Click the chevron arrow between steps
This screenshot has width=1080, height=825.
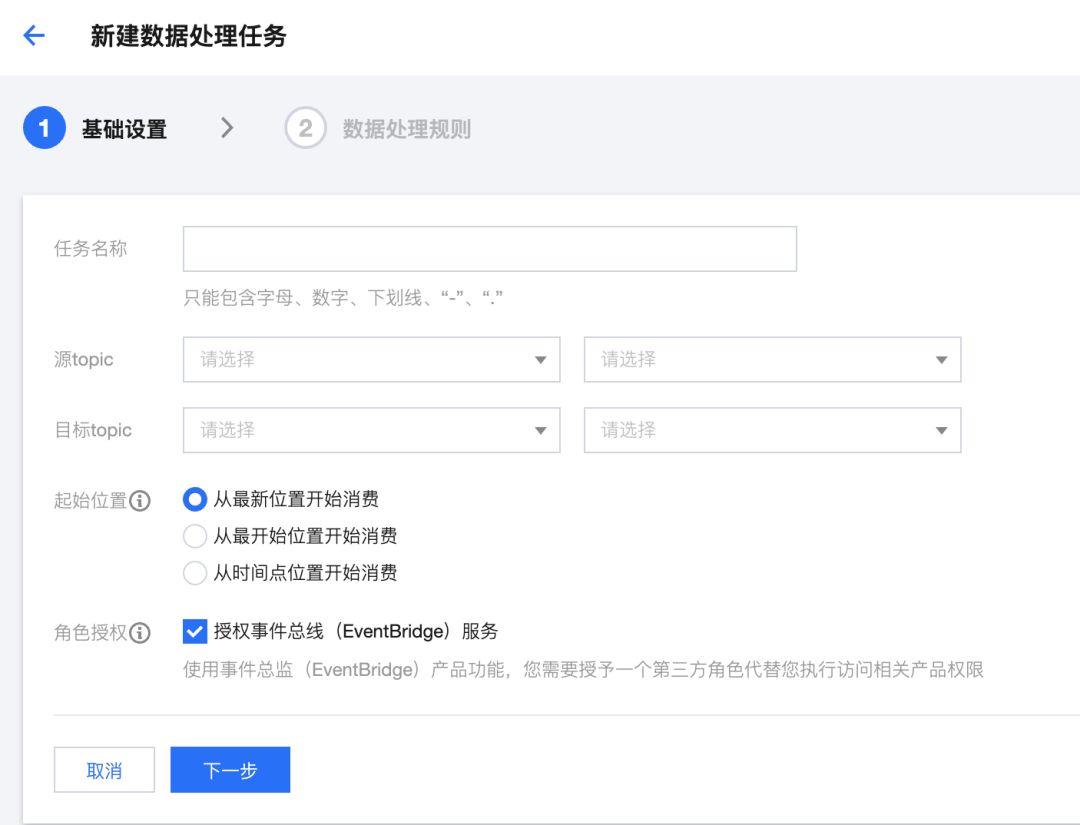(227, 128)
